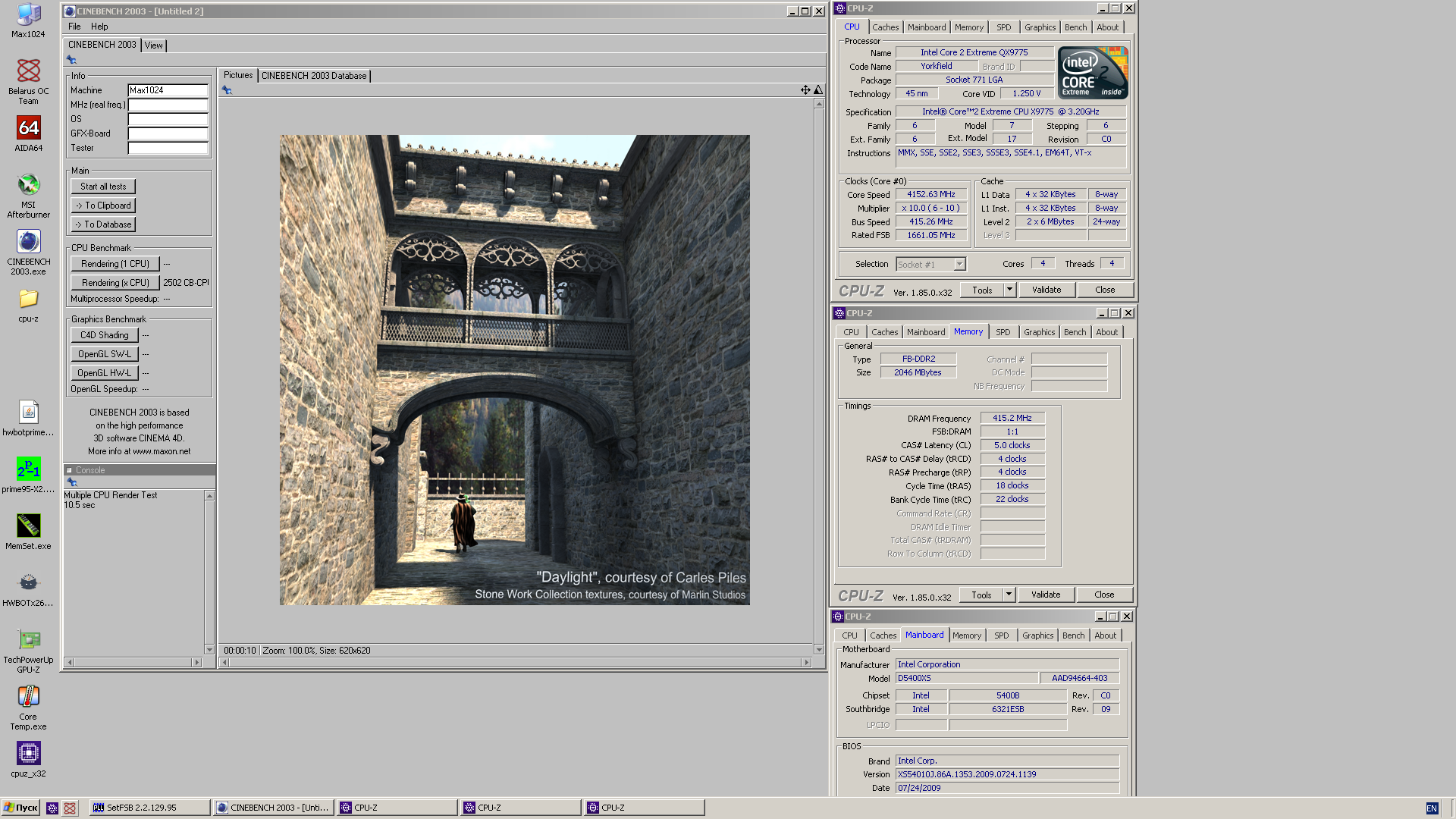Run Rendering (x CPU) benchmark
The width and height of the screenshot is (1456, 819).
[x=115, y=283]
